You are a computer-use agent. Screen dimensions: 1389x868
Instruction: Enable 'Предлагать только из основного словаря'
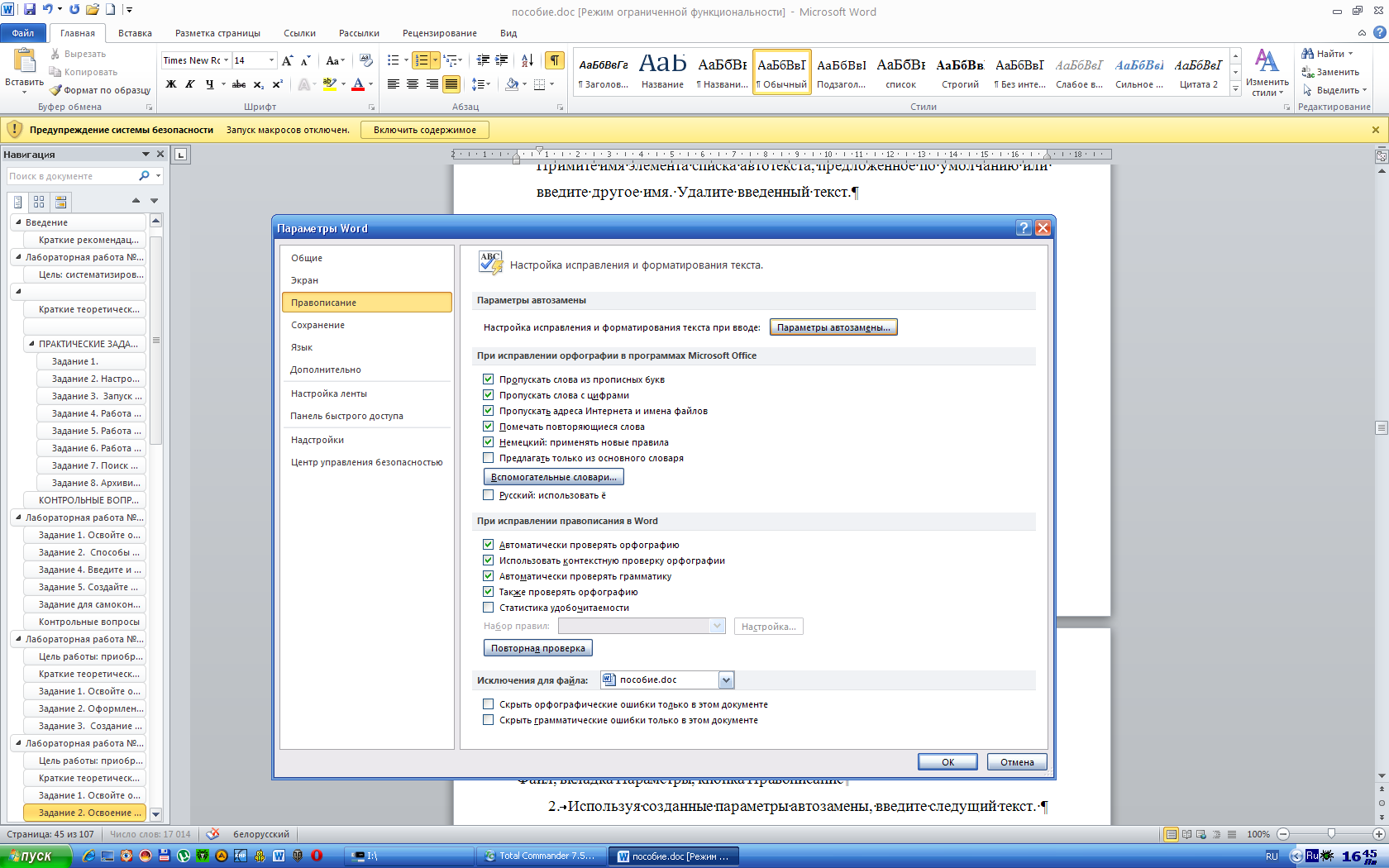point(488,458)
